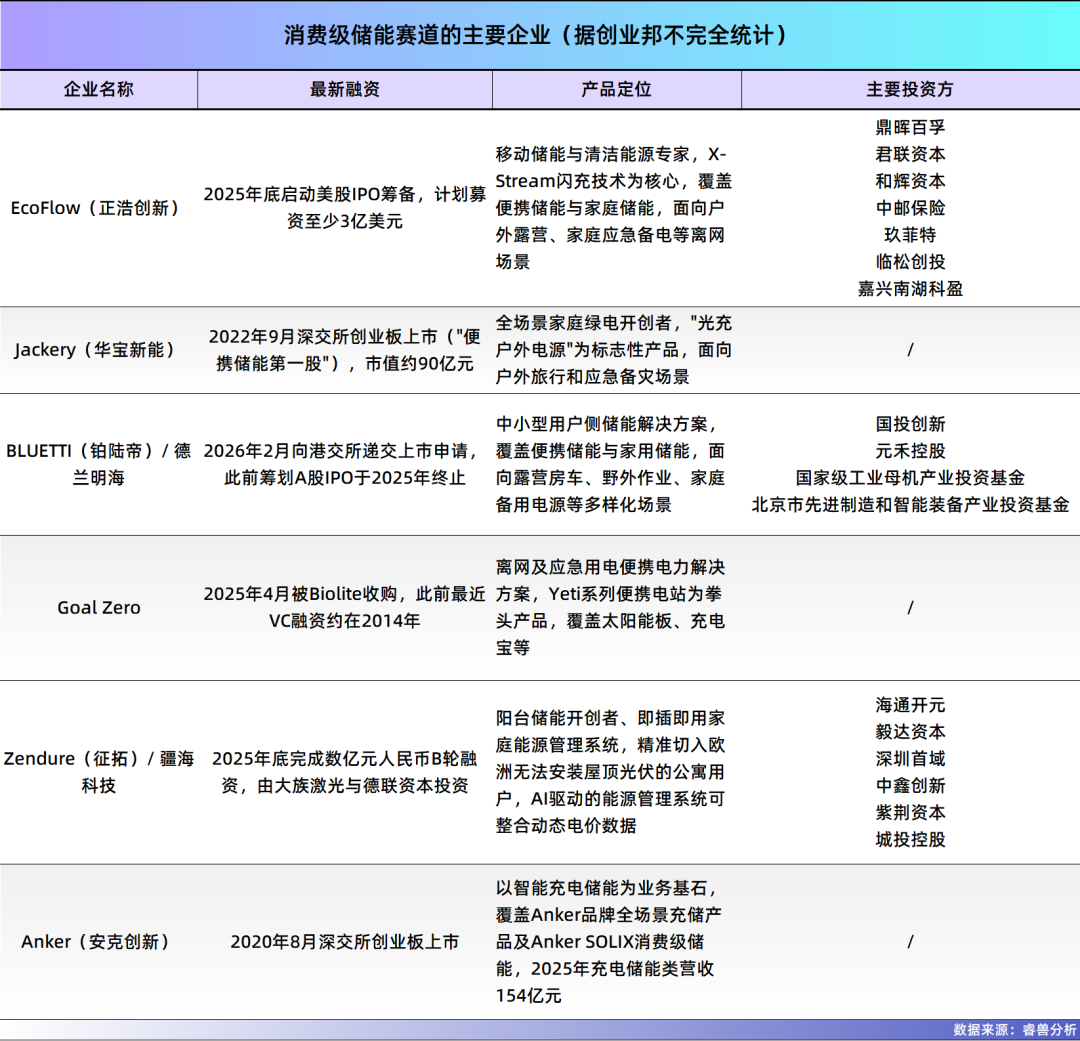Click the Anker（安克创新）company cell

pyautogui.click(x=98, y=942)
